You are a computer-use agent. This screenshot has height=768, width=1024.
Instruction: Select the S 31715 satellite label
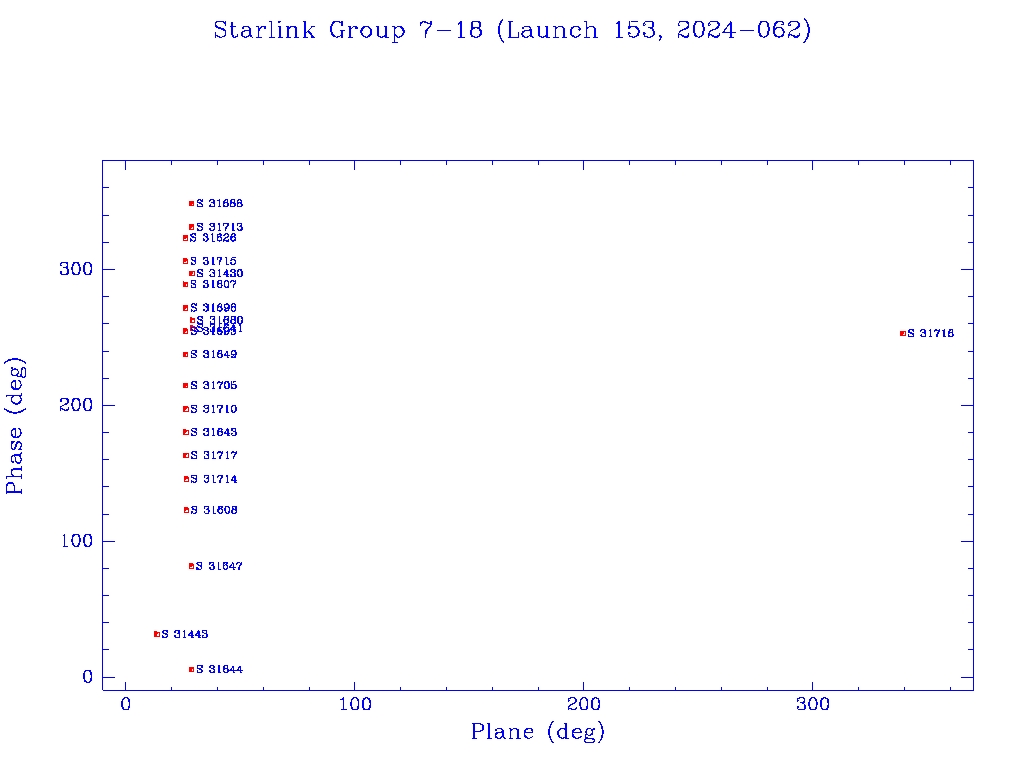pyautogui.click(x=214, y=261)
